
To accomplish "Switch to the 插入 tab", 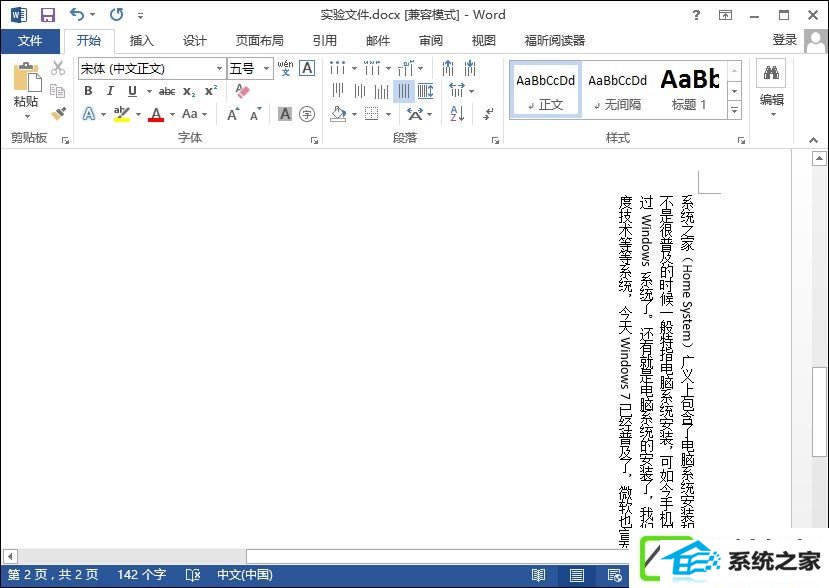I will point(142,41).
